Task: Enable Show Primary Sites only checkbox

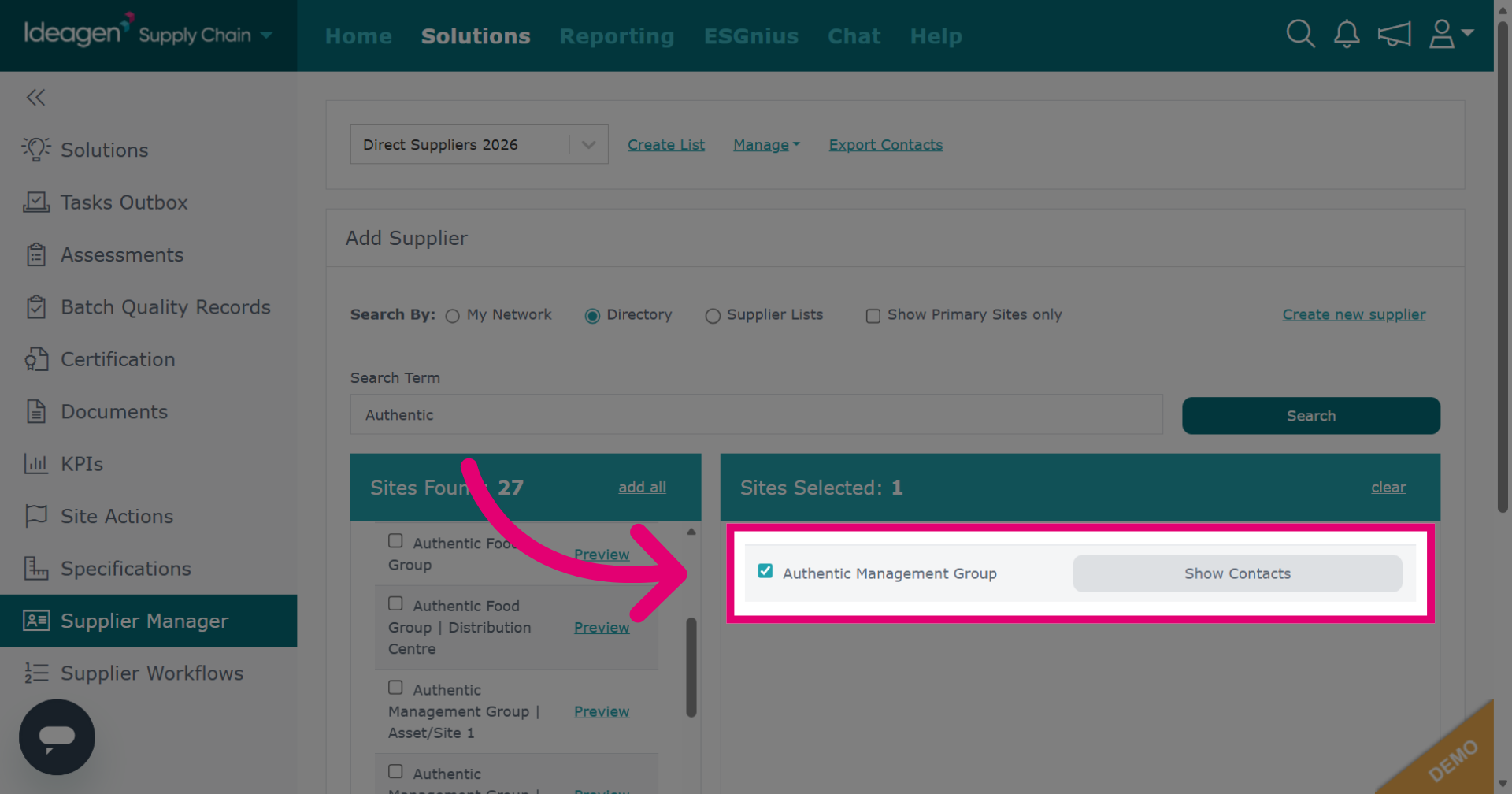Action: coord(873,316)
